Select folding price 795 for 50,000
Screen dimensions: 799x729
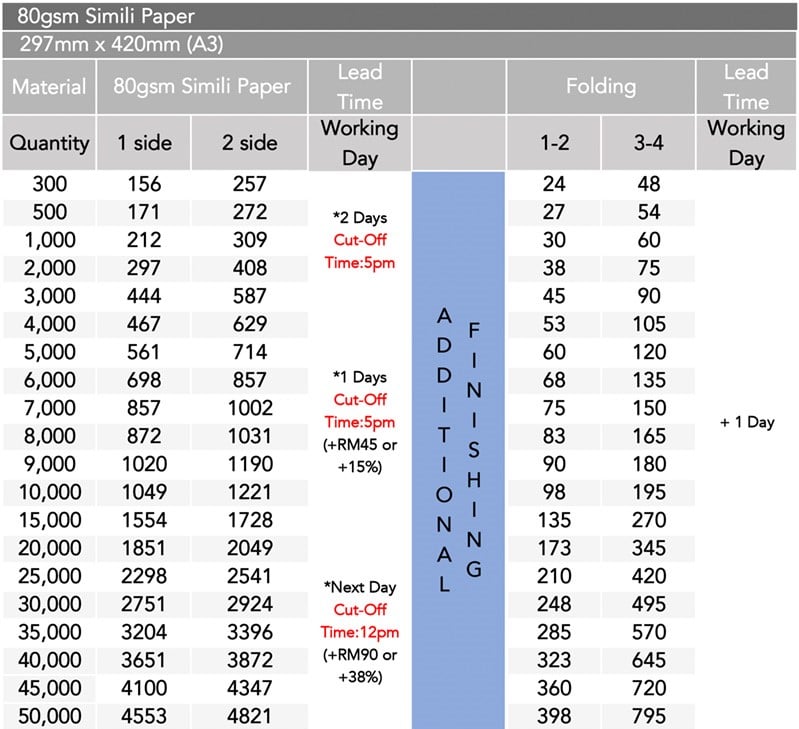tap(649, 716)
